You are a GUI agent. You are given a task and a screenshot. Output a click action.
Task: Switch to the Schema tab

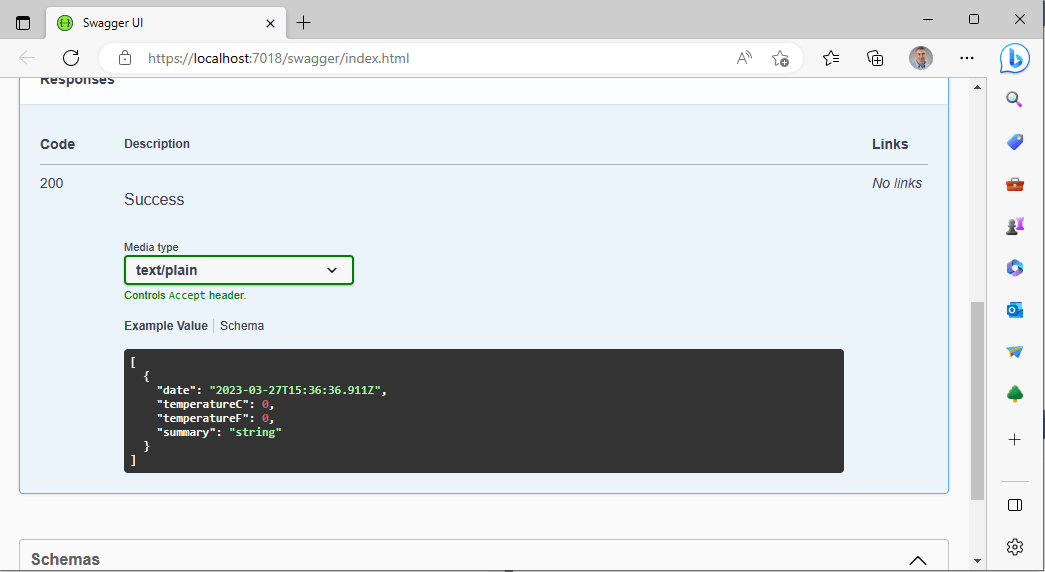[242, 325]
